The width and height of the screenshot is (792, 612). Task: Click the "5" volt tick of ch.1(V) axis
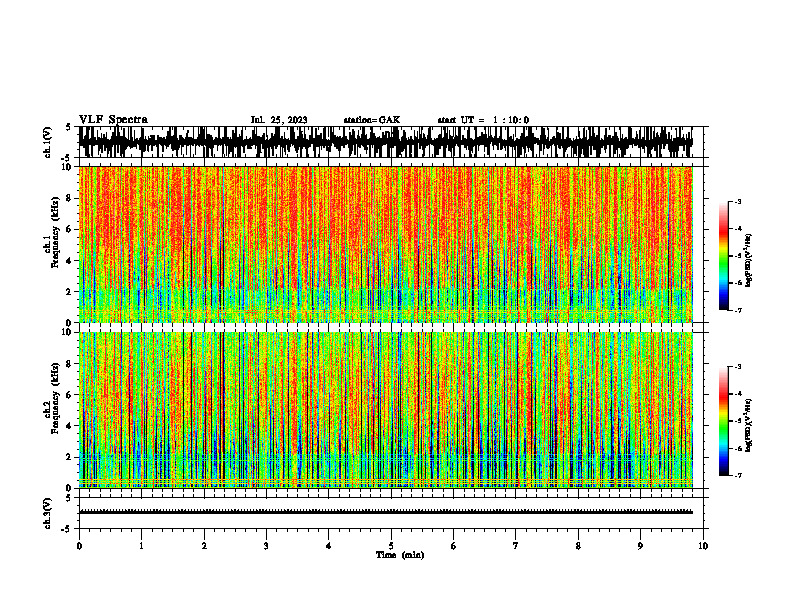click(68, 128)
